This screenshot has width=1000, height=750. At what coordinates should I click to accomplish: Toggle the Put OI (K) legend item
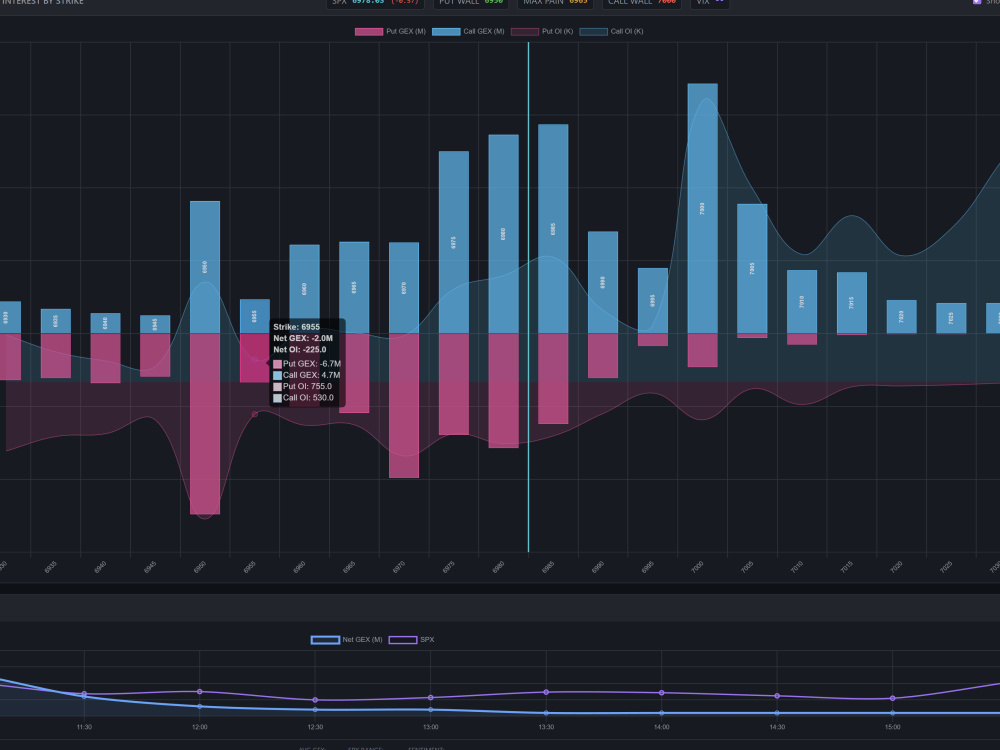click(542, 31)
